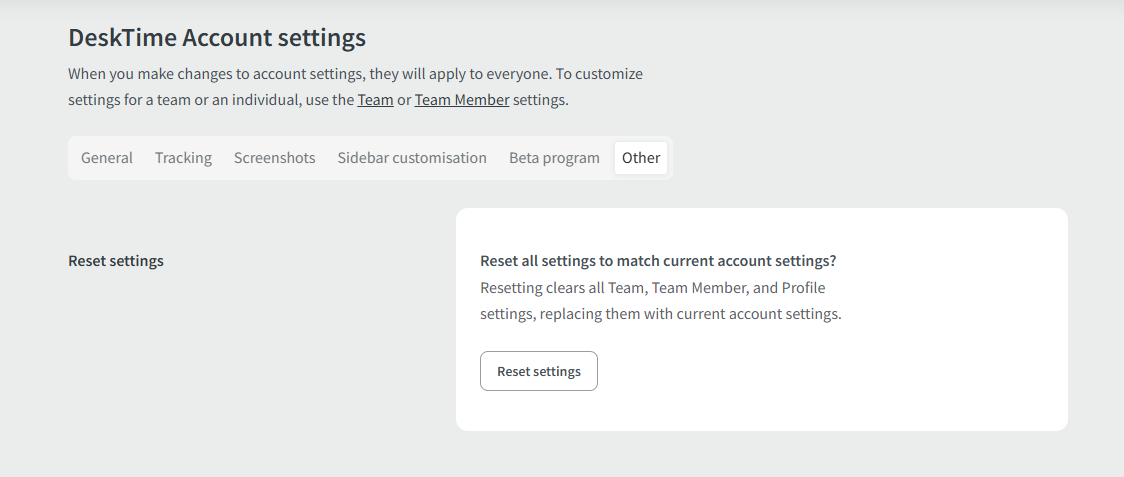
Task: Select the Sidebar customisation tab
Action: [412, 158]
